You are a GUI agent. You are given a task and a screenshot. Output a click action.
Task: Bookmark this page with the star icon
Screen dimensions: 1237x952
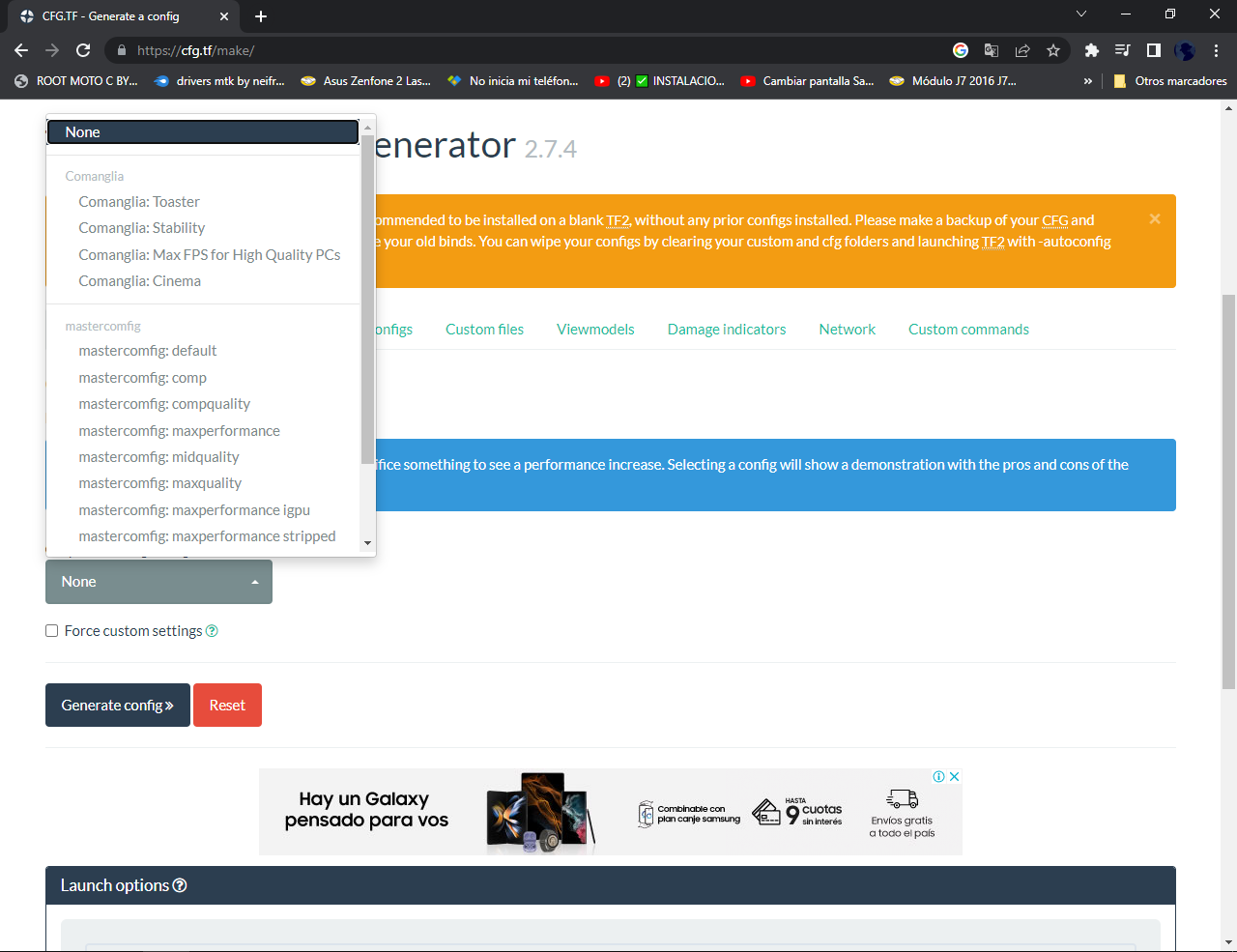click(1053, 50)
